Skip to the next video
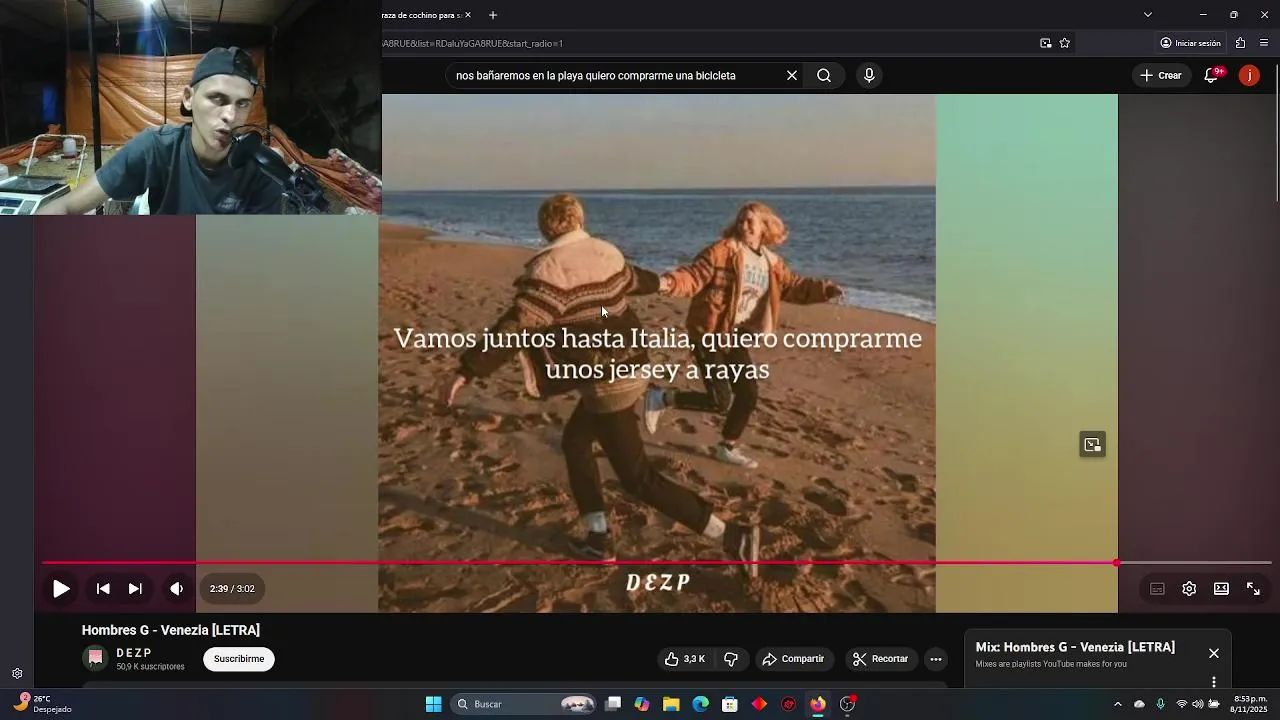This screenshot has height=720, width=1280. (135, 589)
